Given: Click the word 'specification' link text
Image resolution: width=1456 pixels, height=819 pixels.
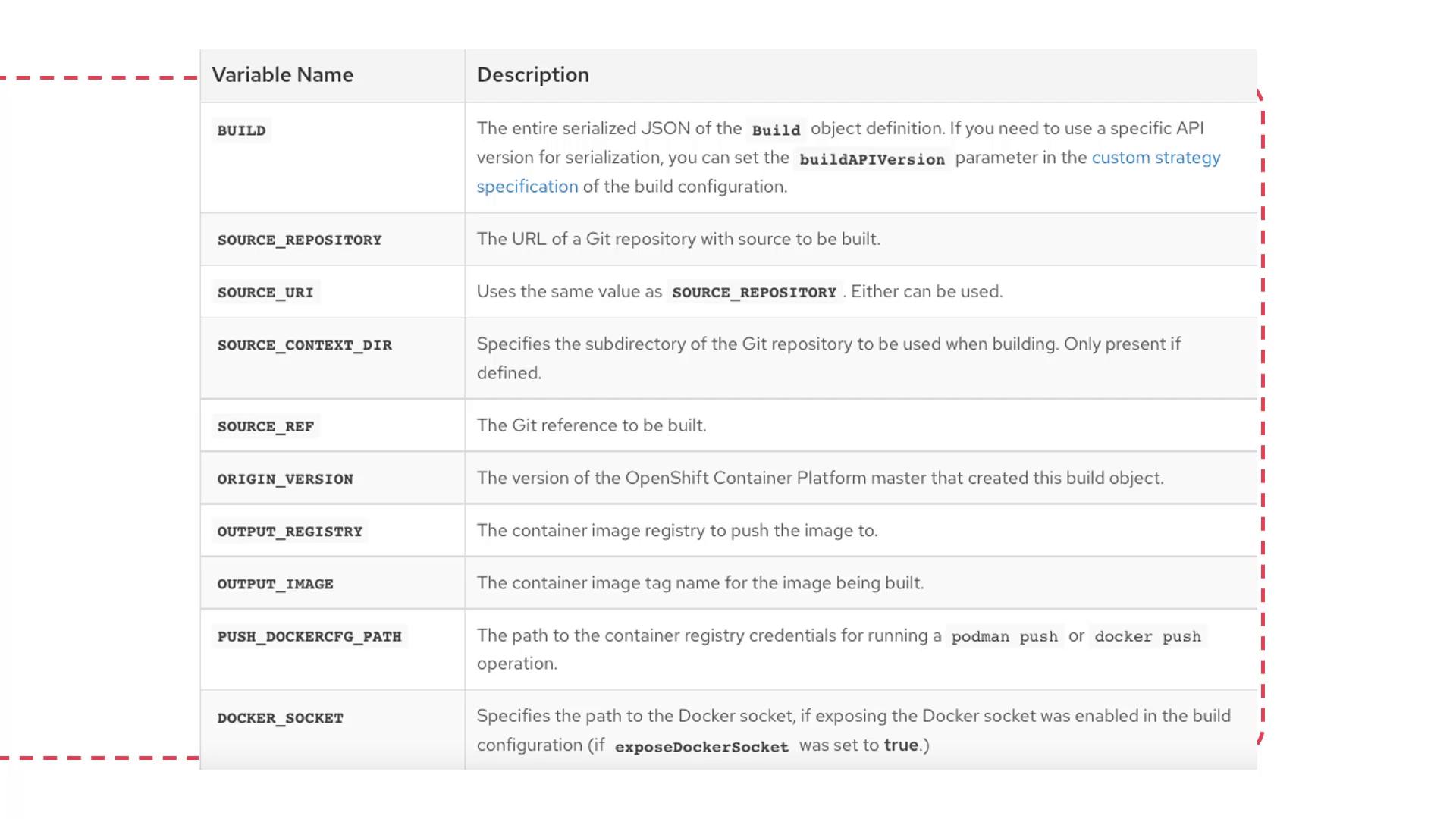Looking at the screenshot, I should point(527,187).
